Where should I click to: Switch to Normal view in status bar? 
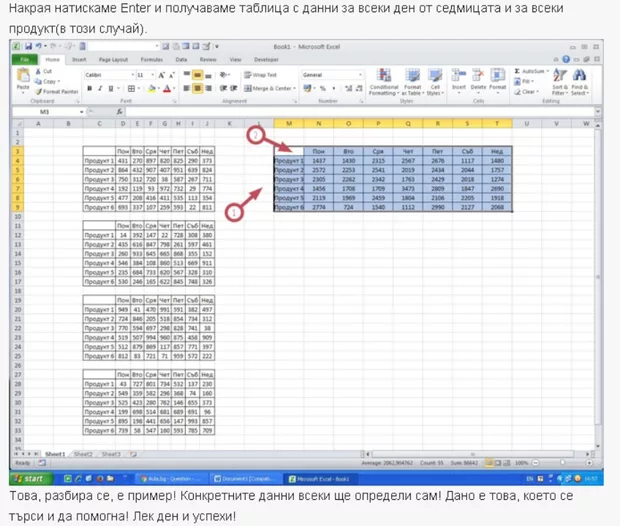(x=489, y=463)
